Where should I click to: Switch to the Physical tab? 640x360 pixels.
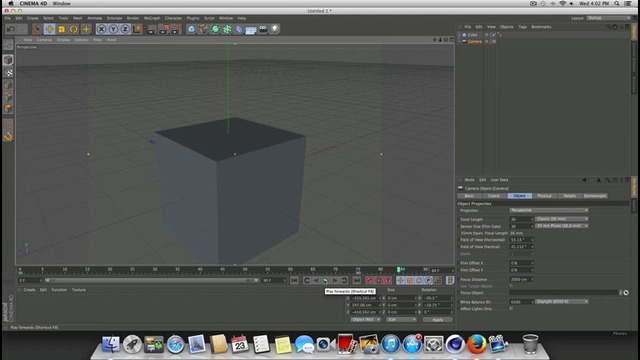tap(544, 196)
